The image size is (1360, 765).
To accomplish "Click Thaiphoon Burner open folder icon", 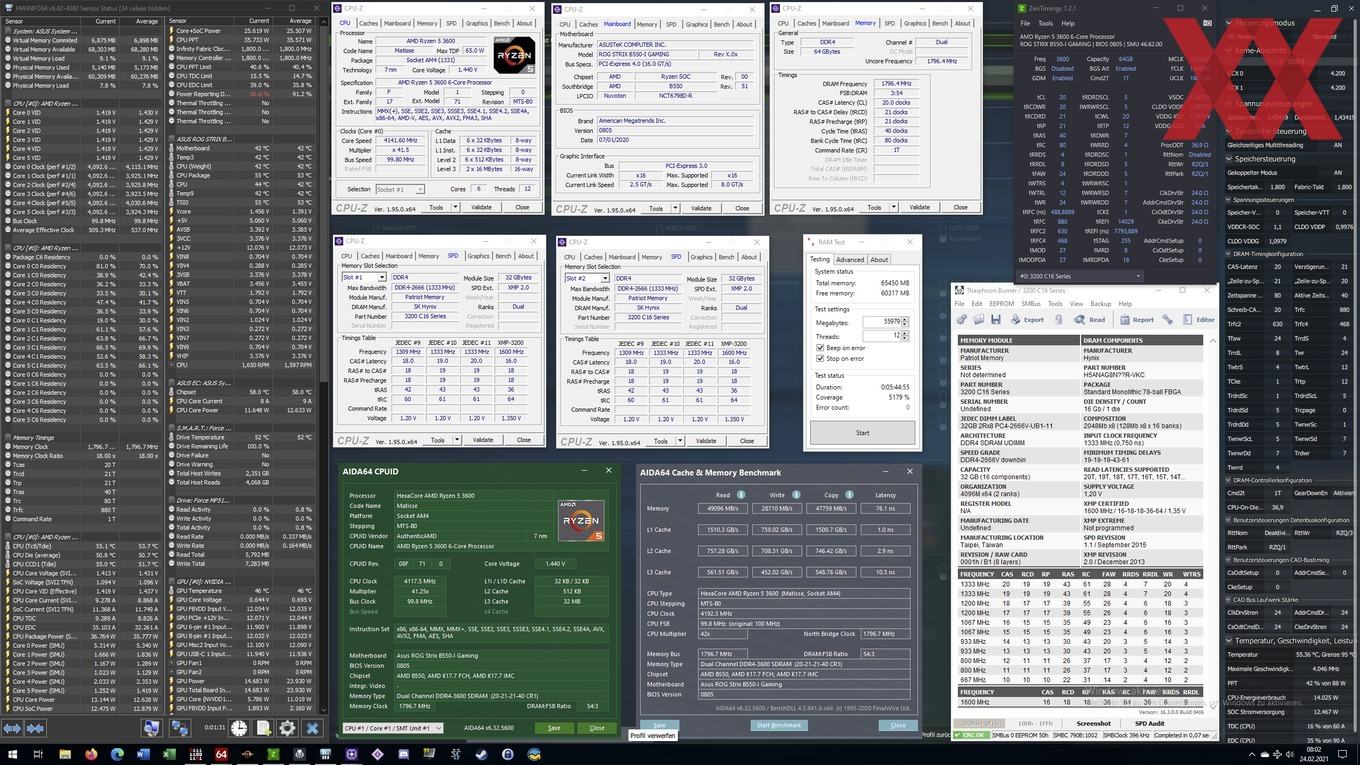I will (x=978, y=320).
